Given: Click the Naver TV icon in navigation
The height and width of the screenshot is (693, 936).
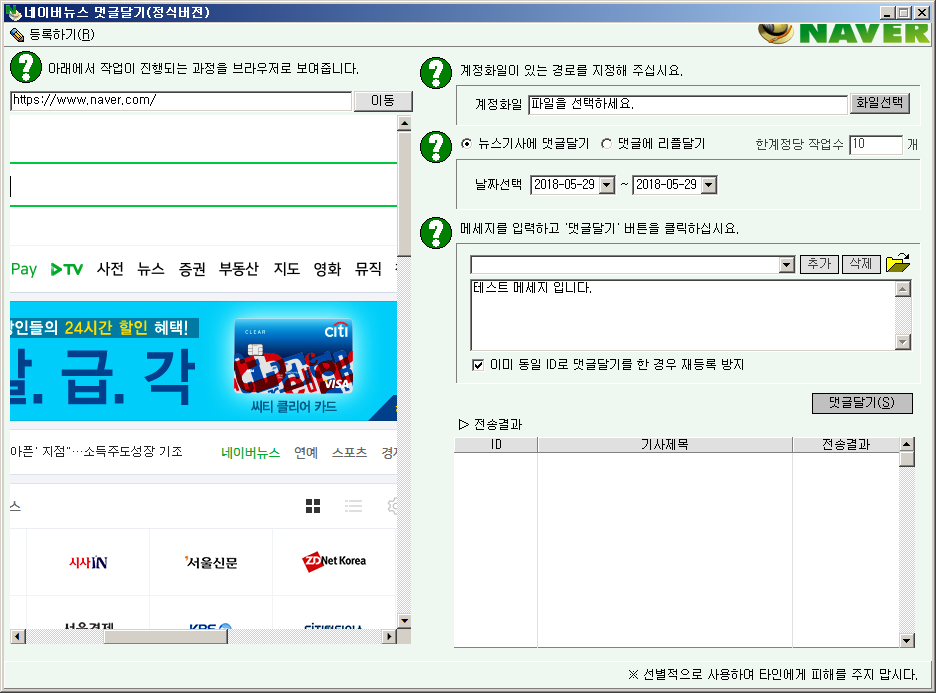Looking at the screenshot, I should tap(67, 269).
